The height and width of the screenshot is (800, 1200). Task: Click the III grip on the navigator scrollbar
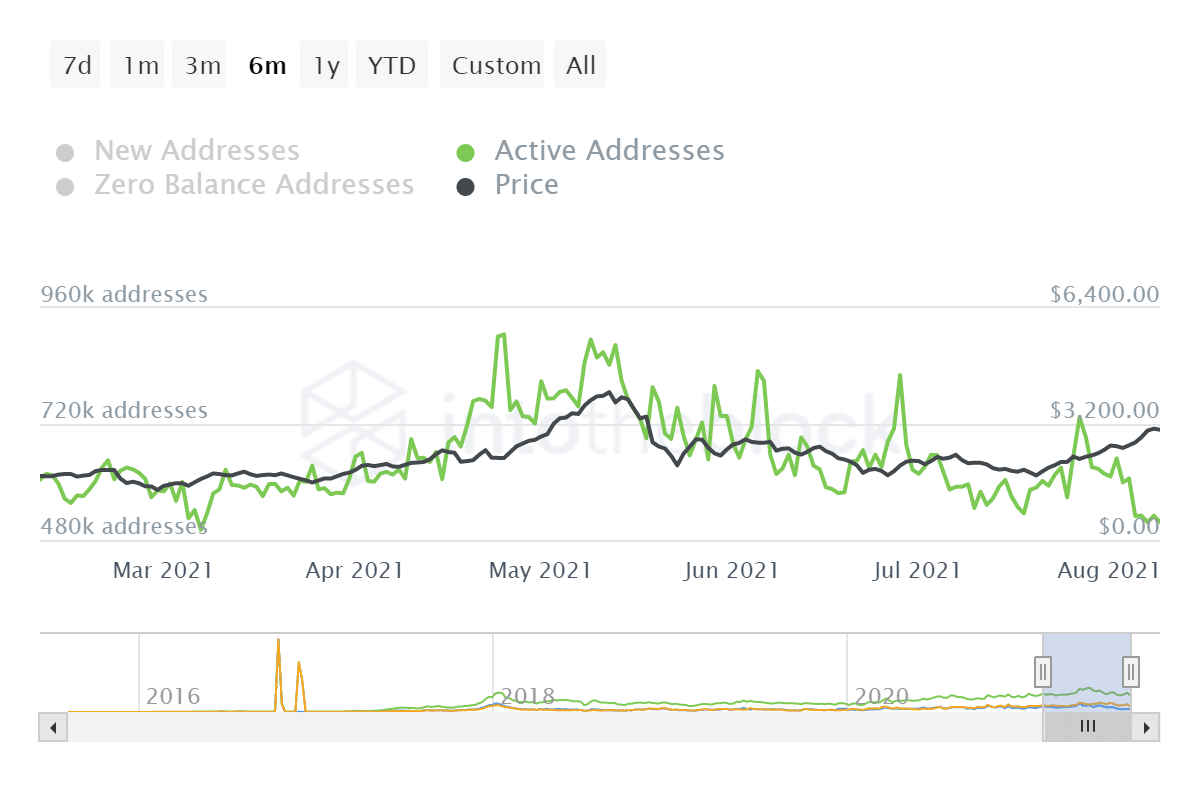(1087, 727)
